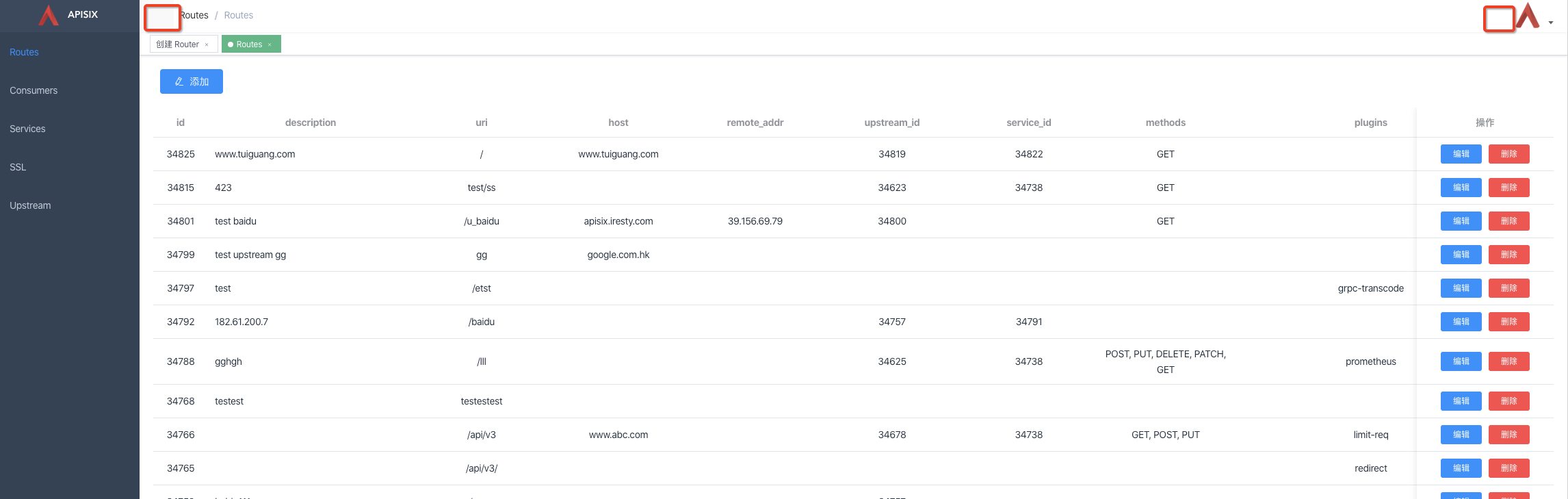The height and width of the screenshot is (499, 1568).
Task: Edit the gghgh route 34788
Action: 1461,361
